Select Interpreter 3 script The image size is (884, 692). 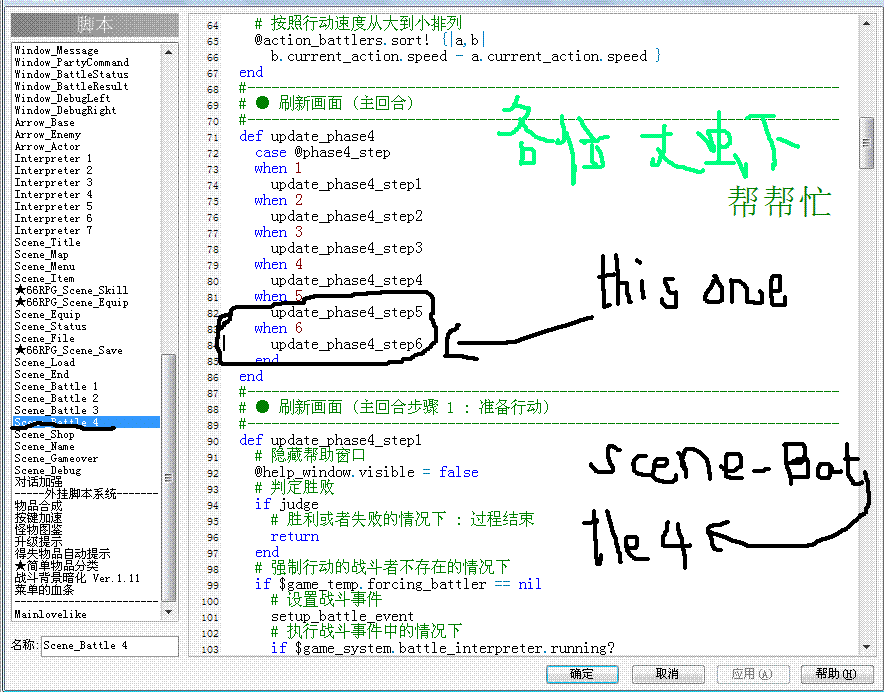click(53, 183)
